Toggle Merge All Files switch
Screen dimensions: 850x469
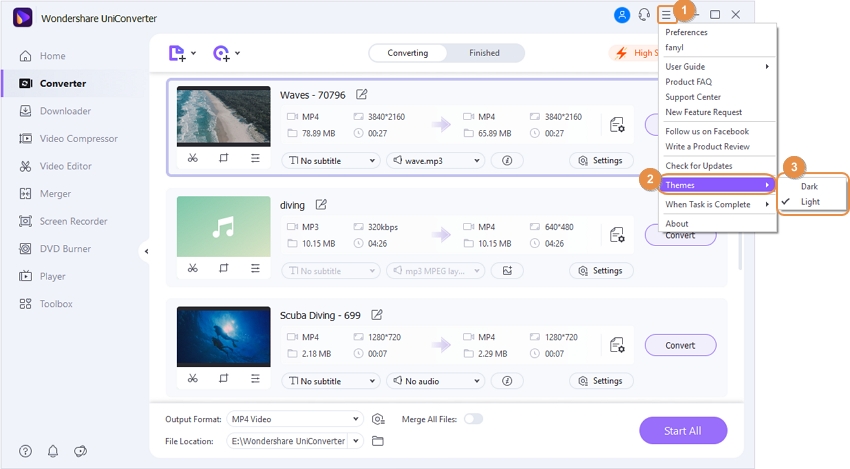click(472, 419)
